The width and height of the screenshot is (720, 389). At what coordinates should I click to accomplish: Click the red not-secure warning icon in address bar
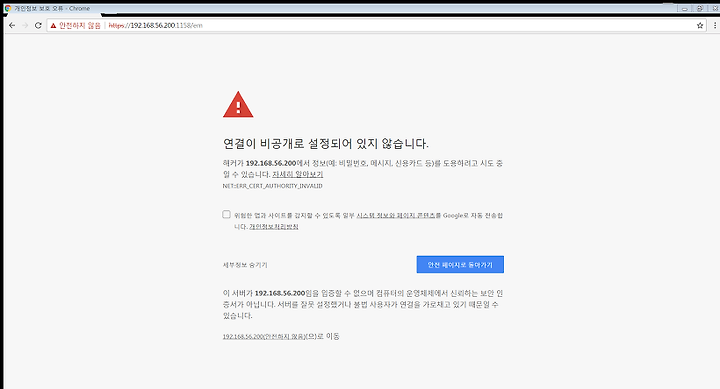click(x=53, y=26)
